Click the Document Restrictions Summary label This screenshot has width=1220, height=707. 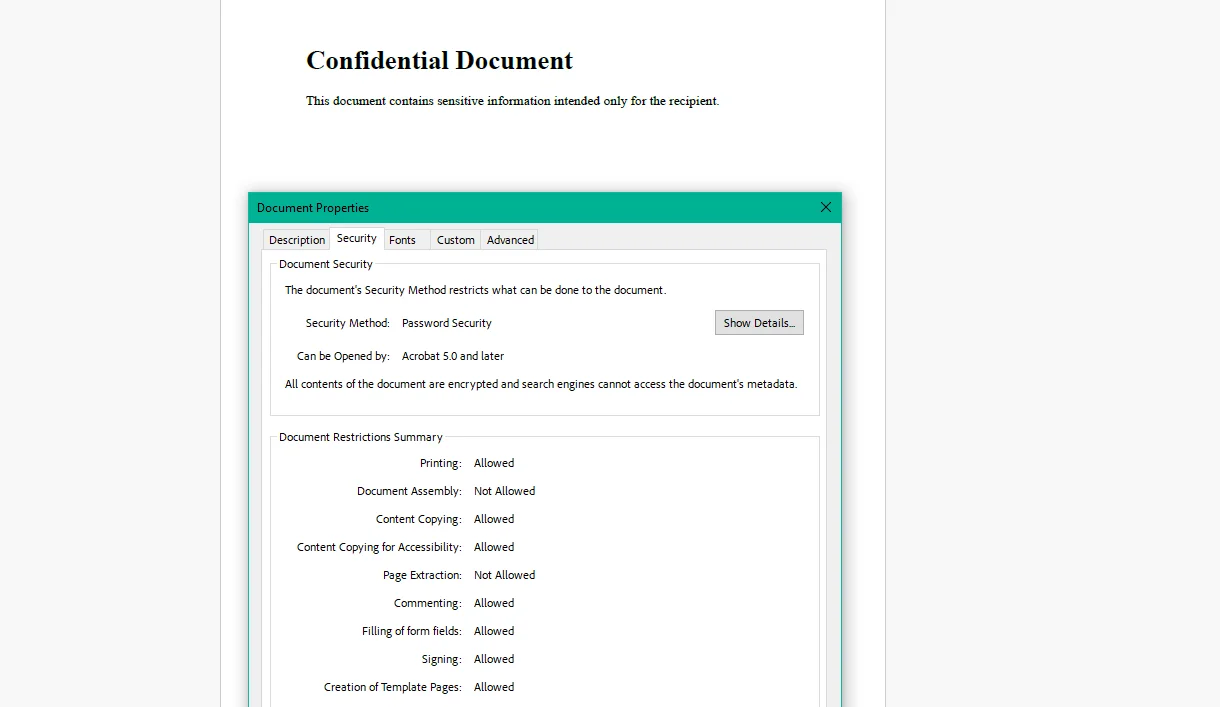360,437
